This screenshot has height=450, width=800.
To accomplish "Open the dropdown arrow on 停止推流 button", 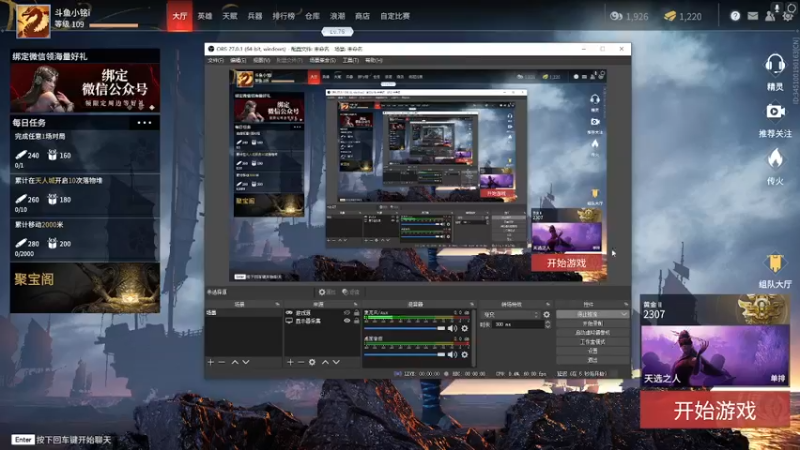I will click(x=624, y=314).
